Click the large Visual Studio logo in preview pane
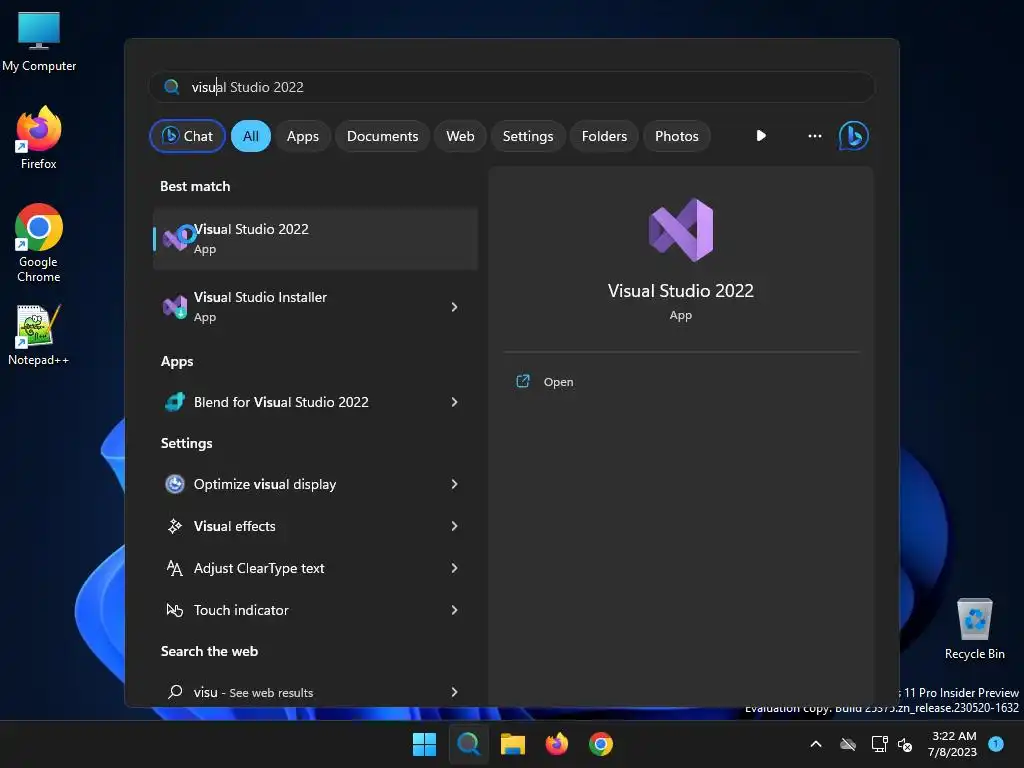 coord(680,230)
